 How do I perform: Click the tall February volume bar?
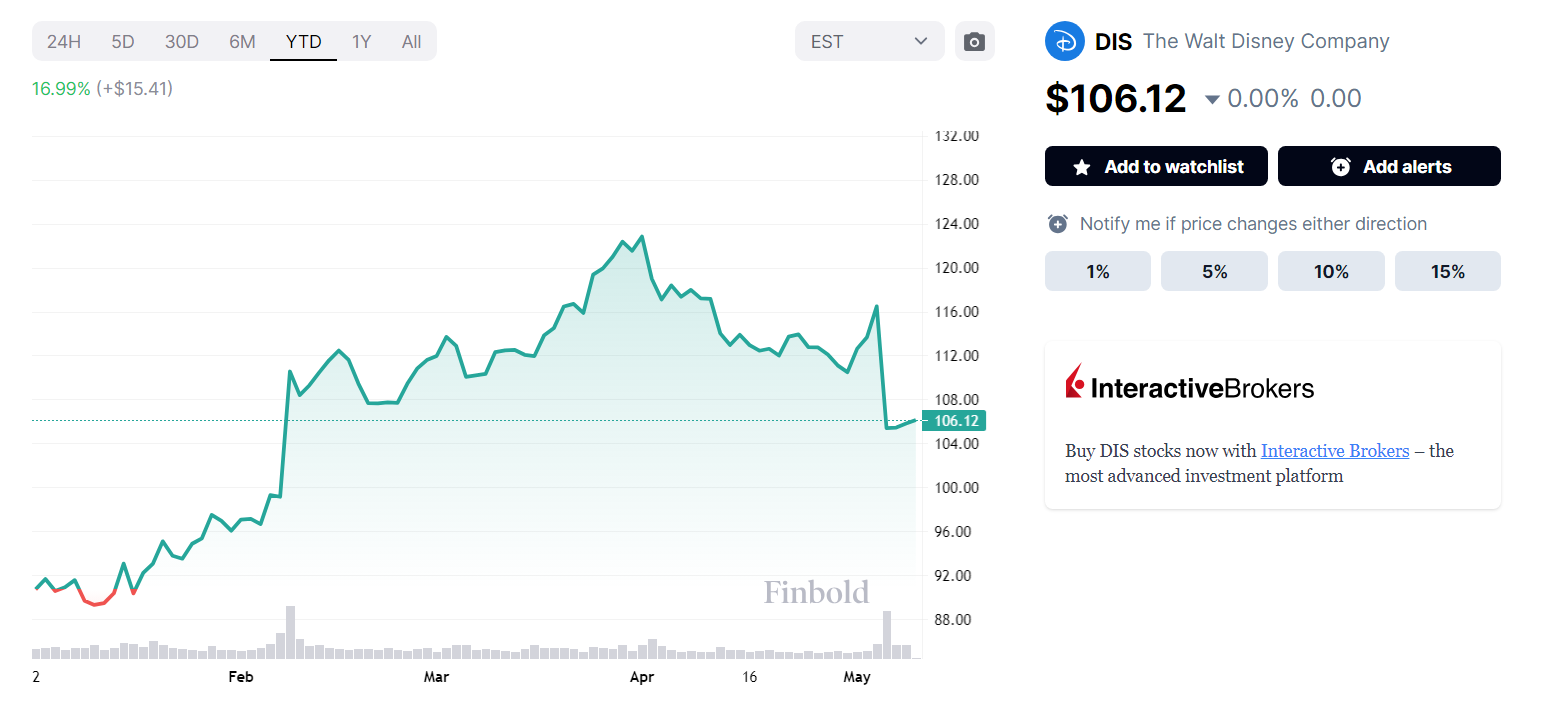pyautogui.click(x=291, y=632)
